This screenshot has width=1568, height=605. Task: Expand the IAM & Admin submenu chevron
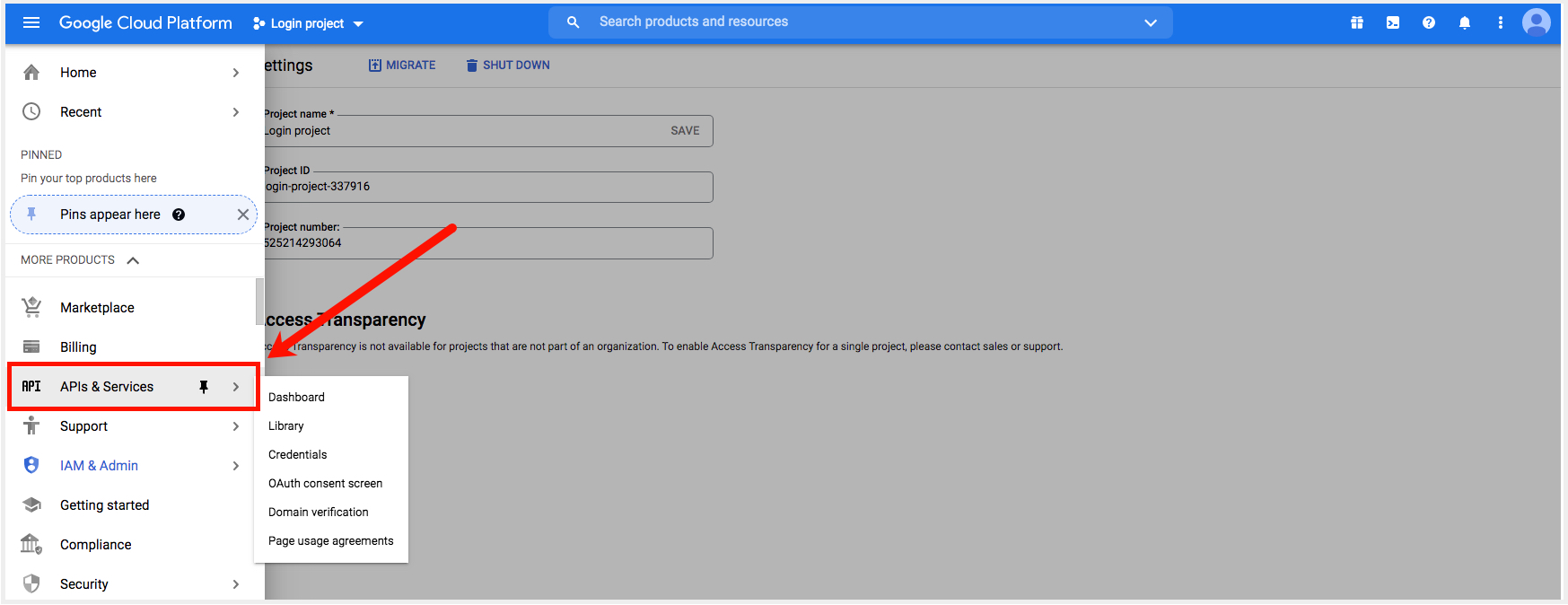[236, 466]
